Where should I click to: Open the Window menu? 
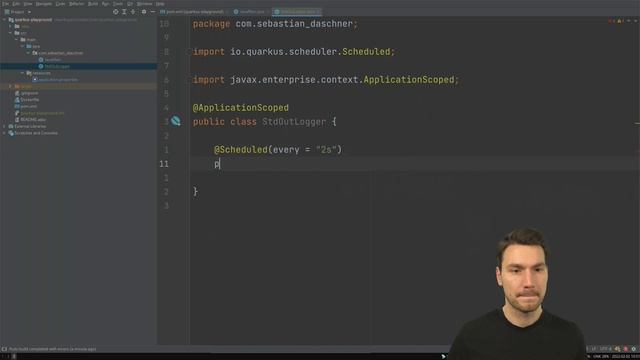tap(144, 4)
